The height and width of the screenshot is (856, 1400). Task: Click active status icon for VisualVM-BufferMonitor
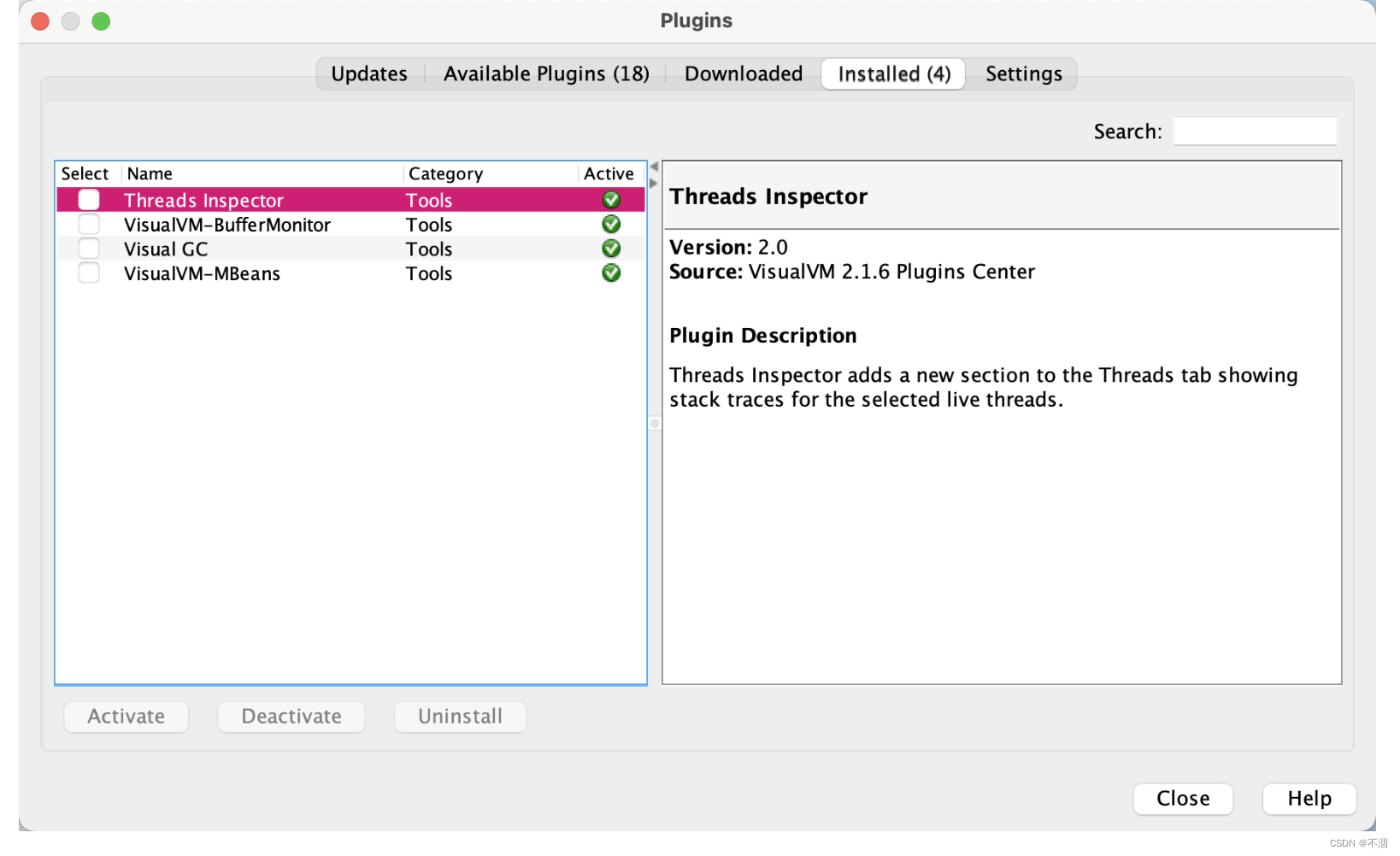(x=611, y=225)
